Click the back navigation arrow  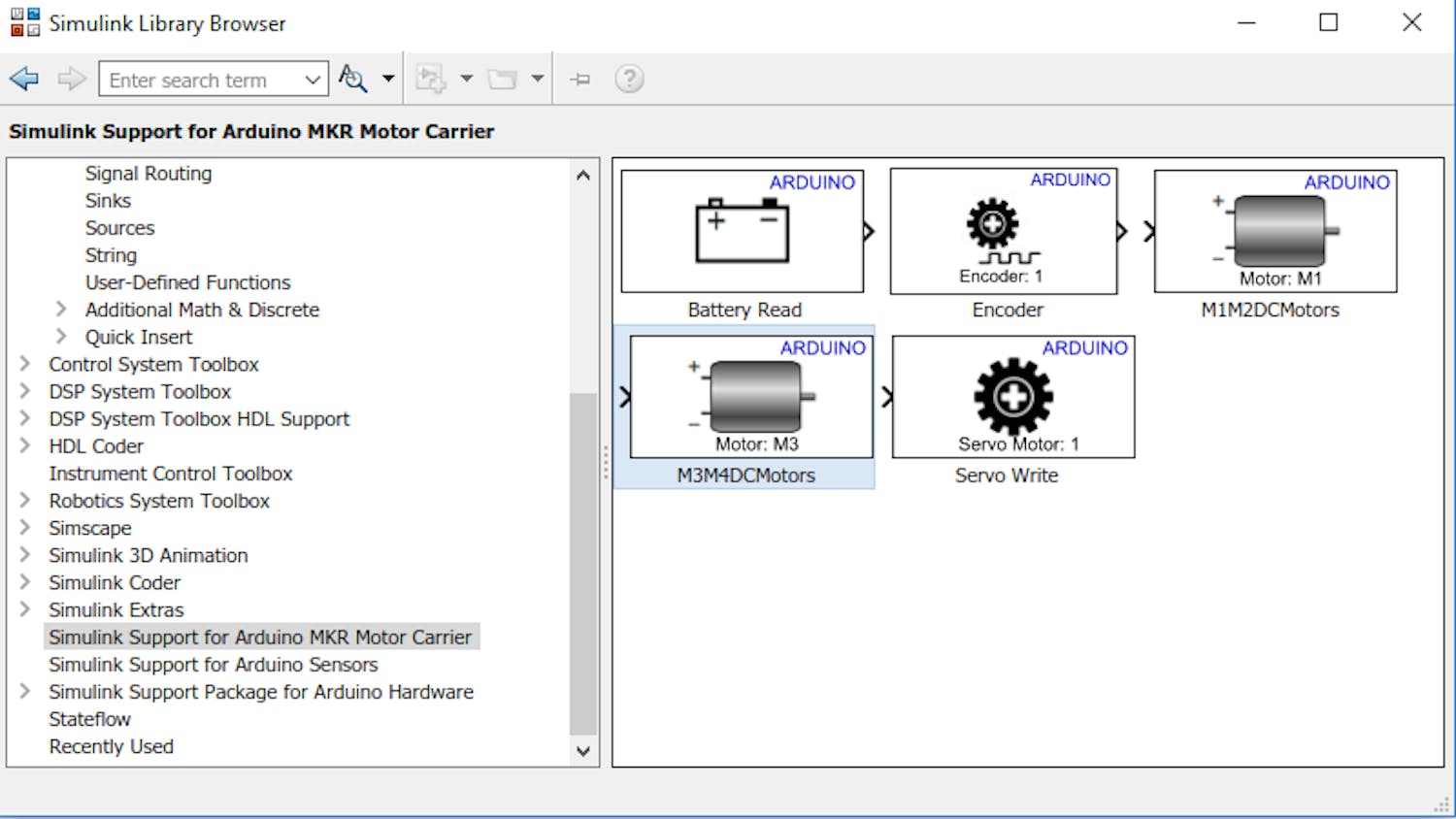click(24, 79)
